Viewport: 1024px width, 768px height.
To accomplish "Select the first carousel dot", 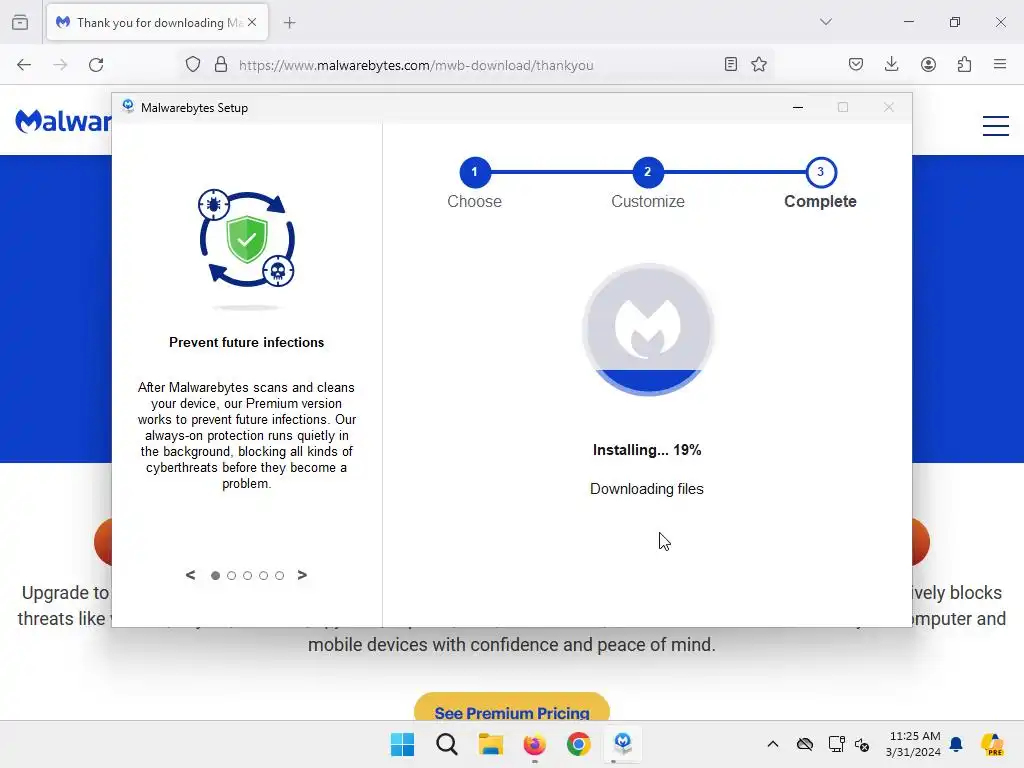I will [x=216, y=575].
